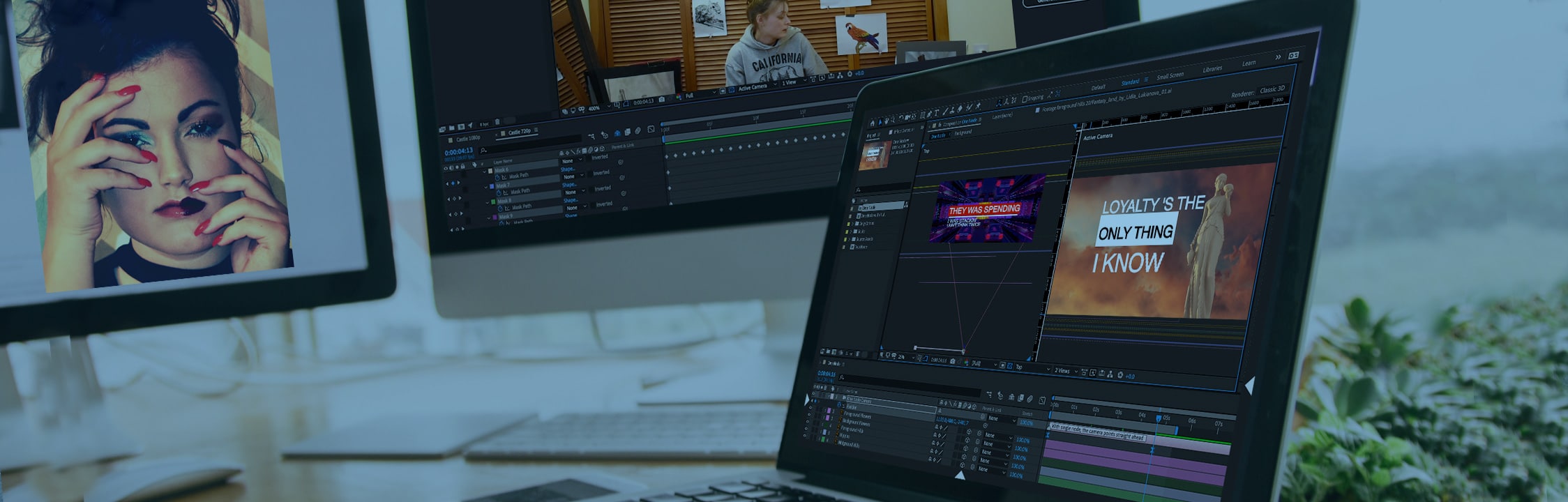The image size is (1568, 502).
Task: Click Draft 3D icon in iMac timeline
Action: tap(605, 135)
